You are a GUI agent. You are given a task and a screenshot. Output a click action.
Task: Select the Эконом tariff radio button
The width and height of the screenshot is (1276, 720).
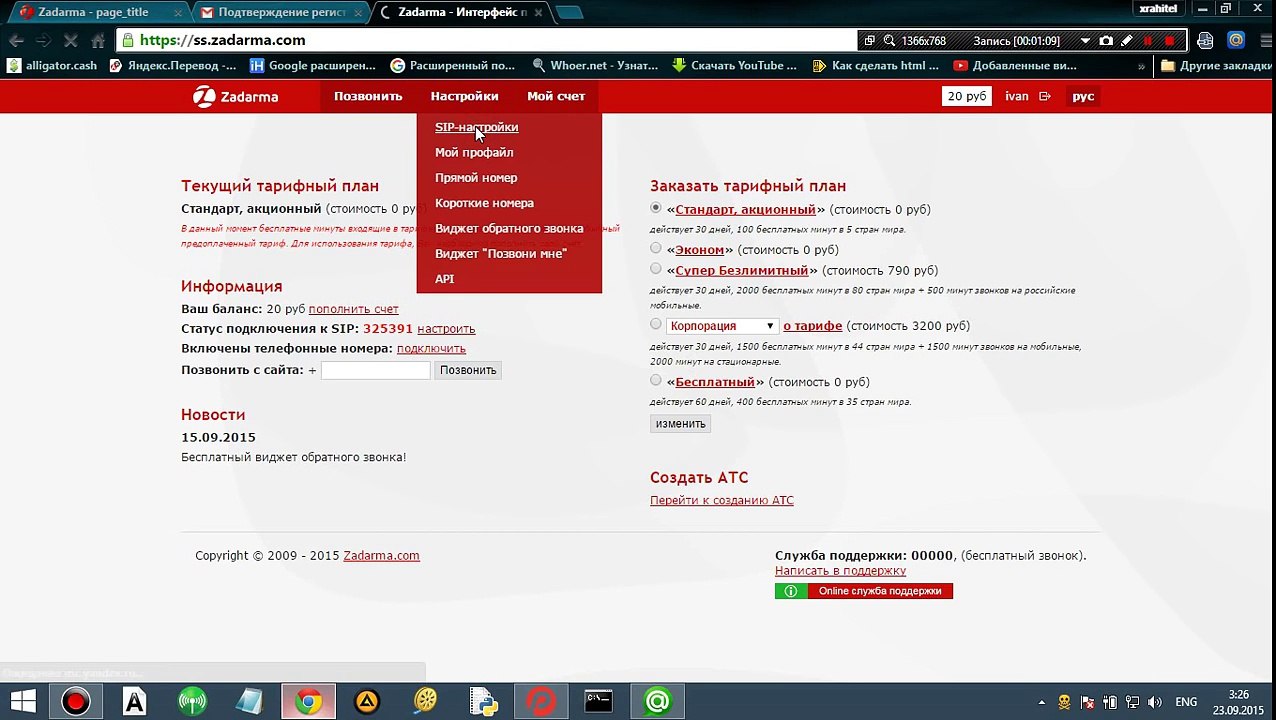656,248
